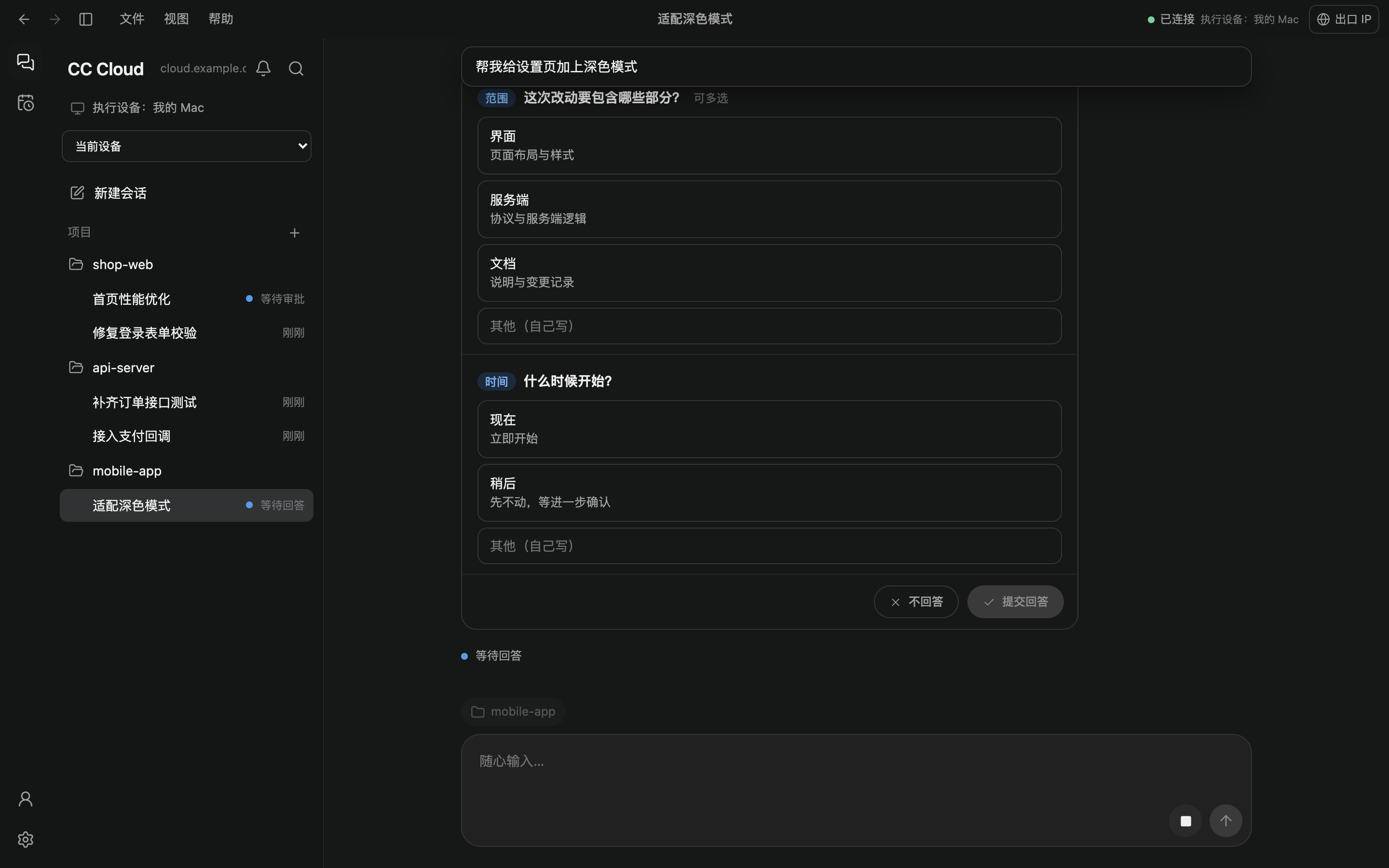Open the 文件 menu
The image size is (1389, 868).
point(132,19)
